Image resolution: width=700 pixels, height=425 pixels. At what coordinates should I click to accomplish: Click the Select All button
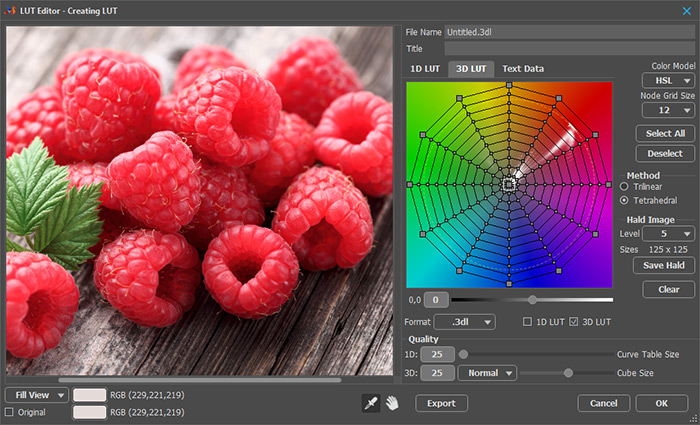pos(665,133)
